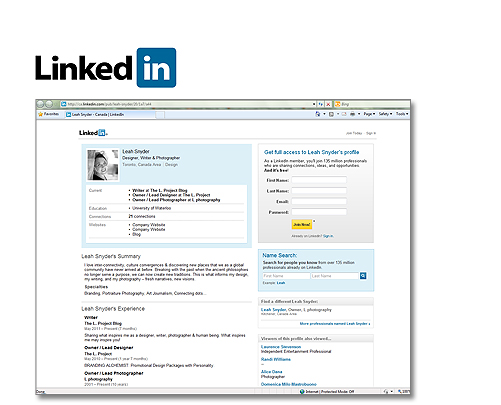
Task: Click the First Name field in signup form
Action: click(319, 180)
